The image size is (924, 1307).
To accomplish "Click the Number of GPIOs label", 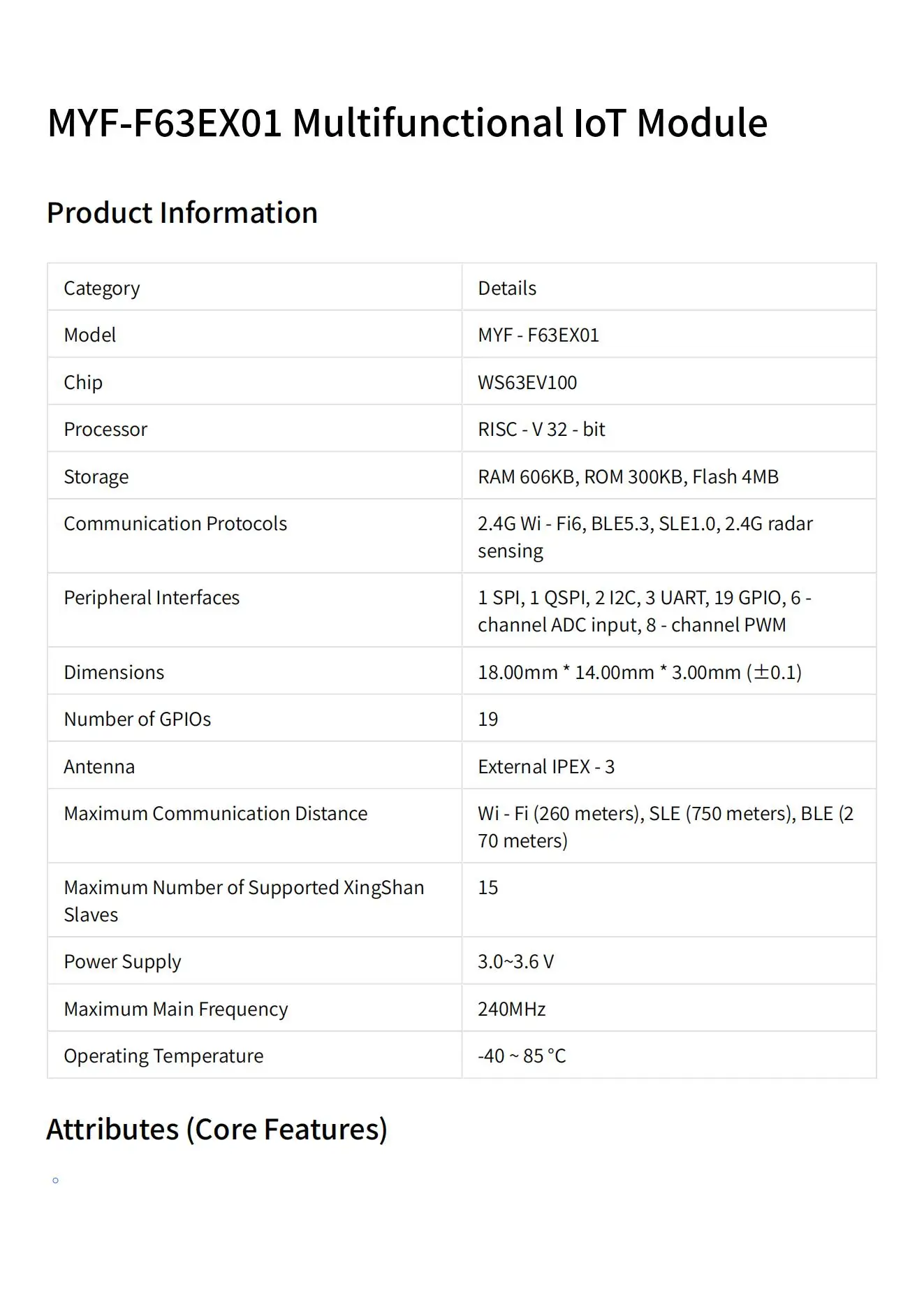I will [x=138, y=719].
